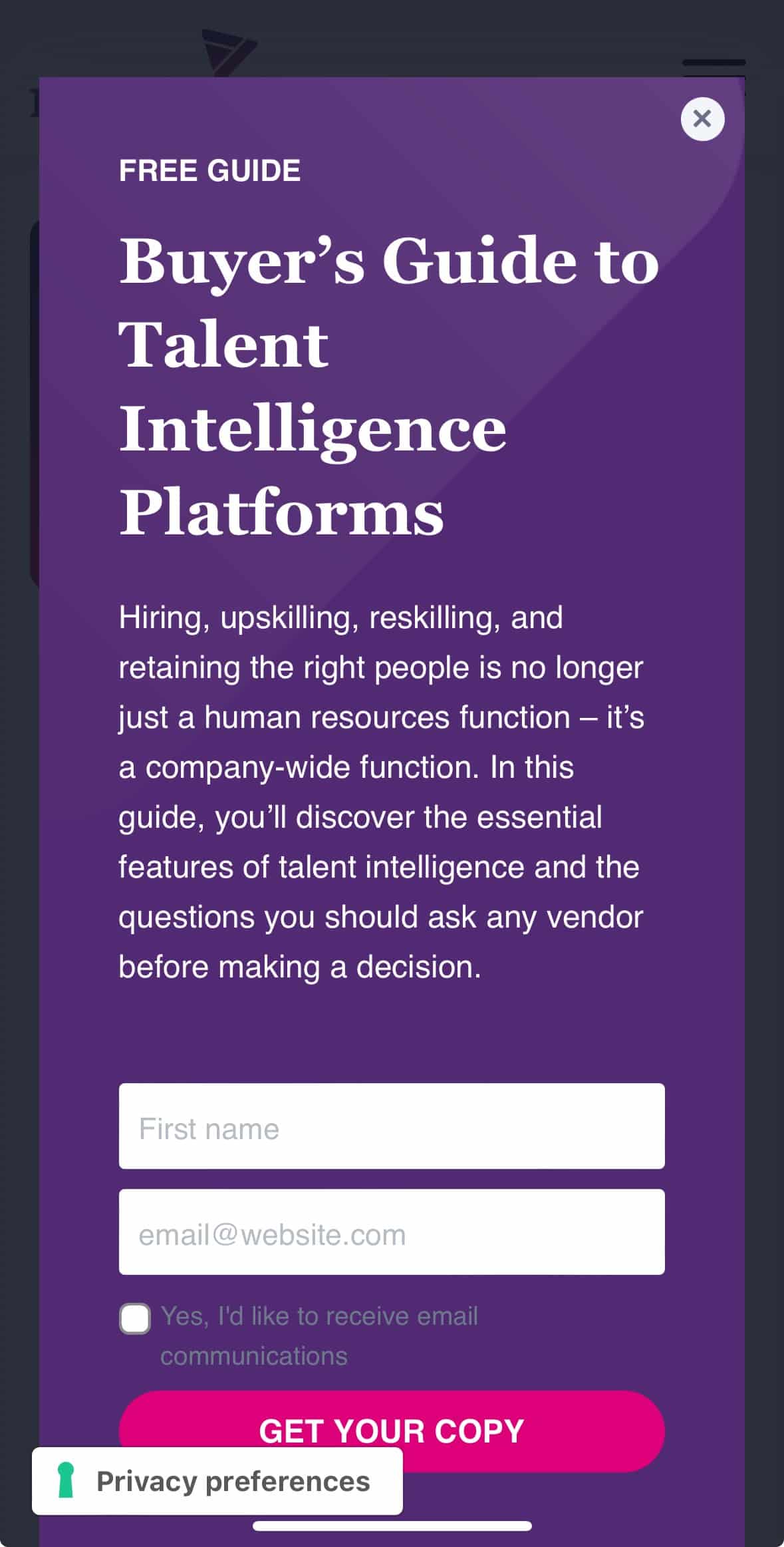Tick the email communications checkbox
Screen dimensions: 784x1547
tap(135, 1318)
